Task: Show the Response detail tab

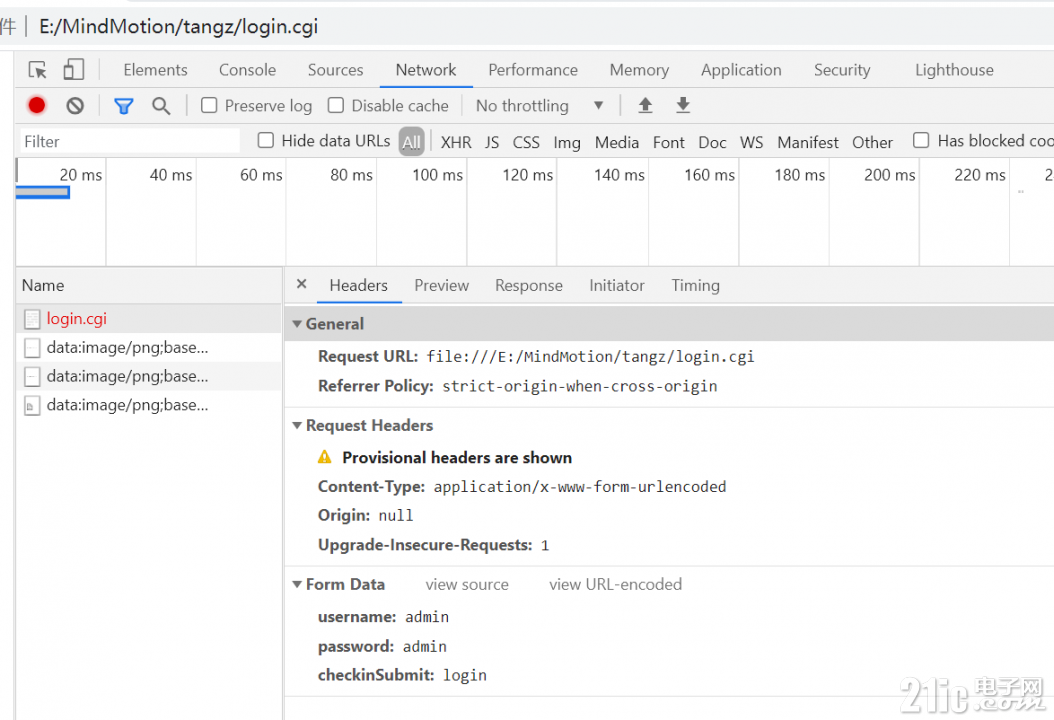Action: 529,285
